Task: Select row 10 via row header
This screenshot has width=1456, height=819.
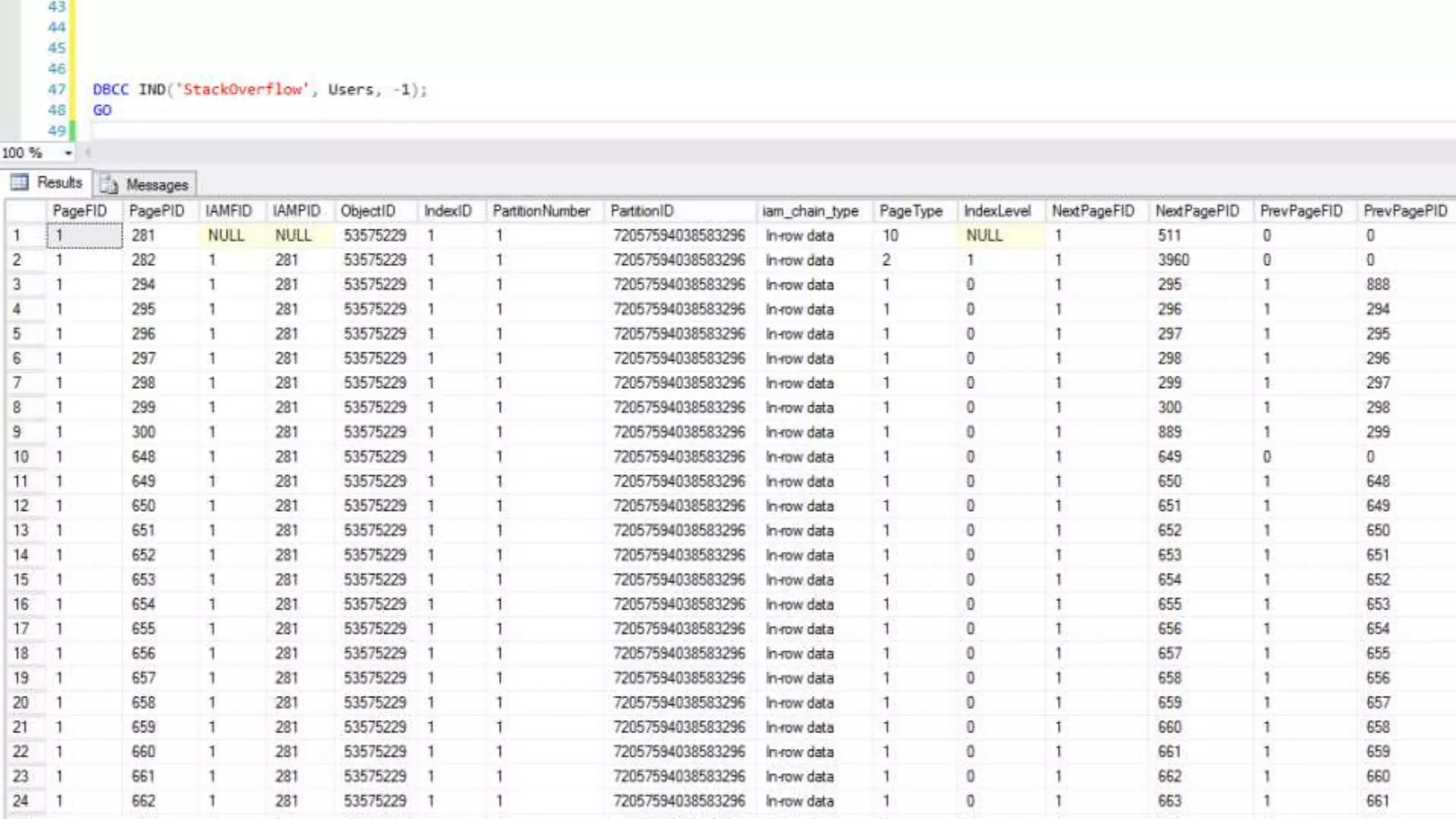Action: click(x=20, y=456)
